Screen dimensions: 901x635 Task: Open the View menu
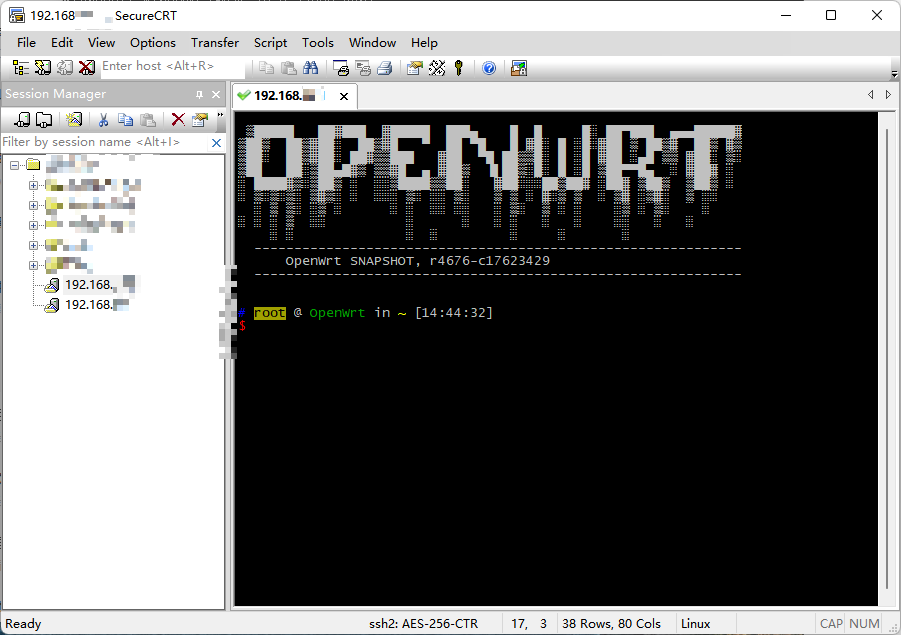(x=101, y=43)
